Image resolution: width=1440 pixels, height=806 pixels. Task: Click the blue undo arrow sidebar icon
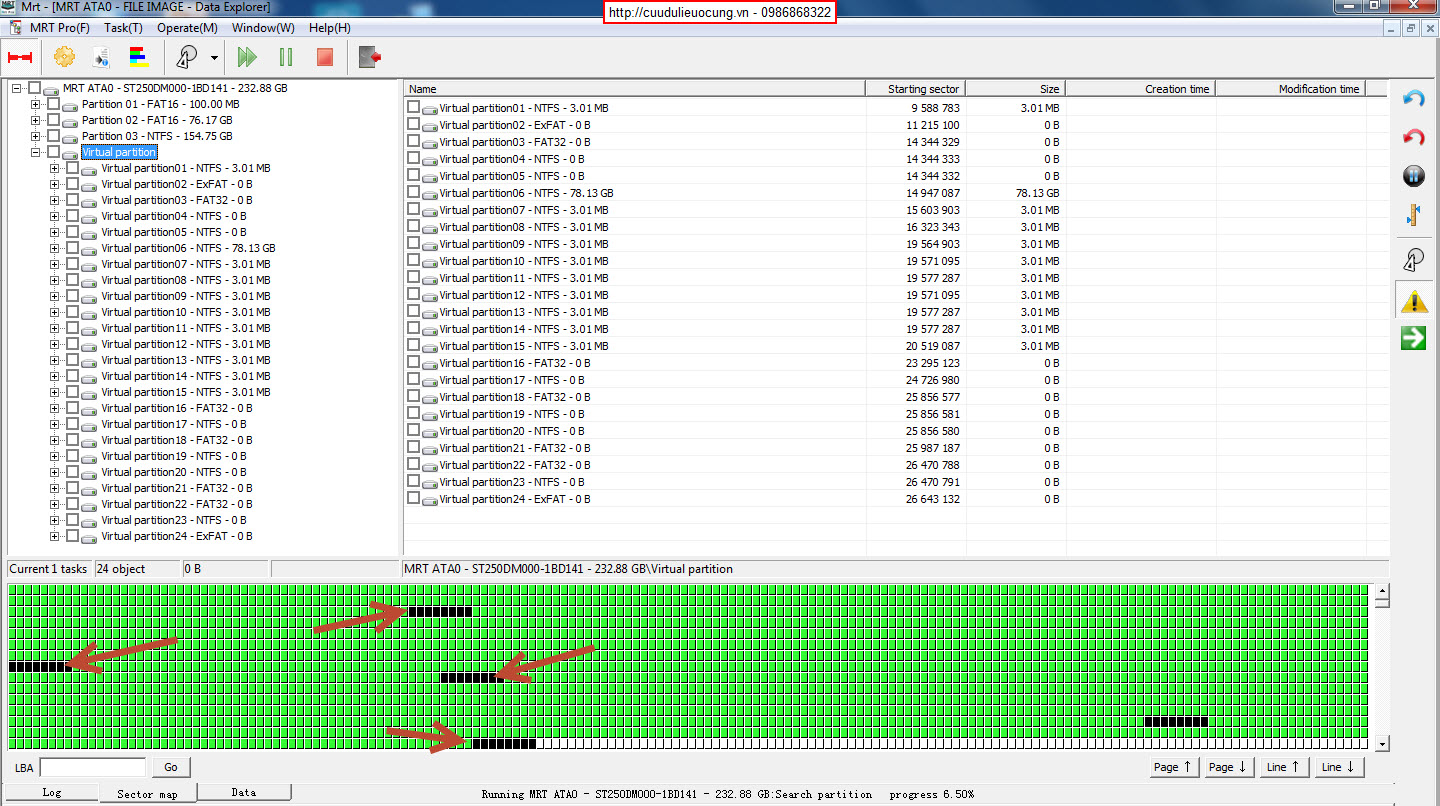[1413, 98]
